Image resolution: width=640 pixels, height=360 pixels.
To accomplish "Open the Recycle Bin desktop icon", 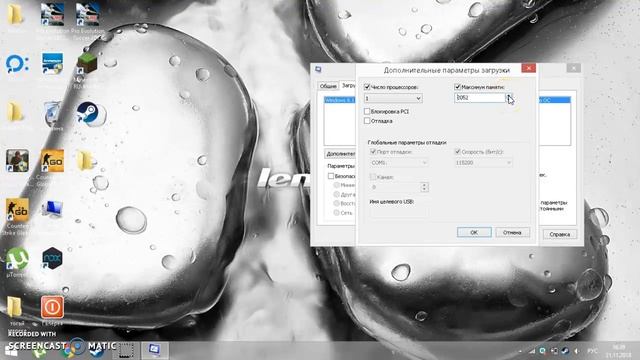I will click(52, 114).
